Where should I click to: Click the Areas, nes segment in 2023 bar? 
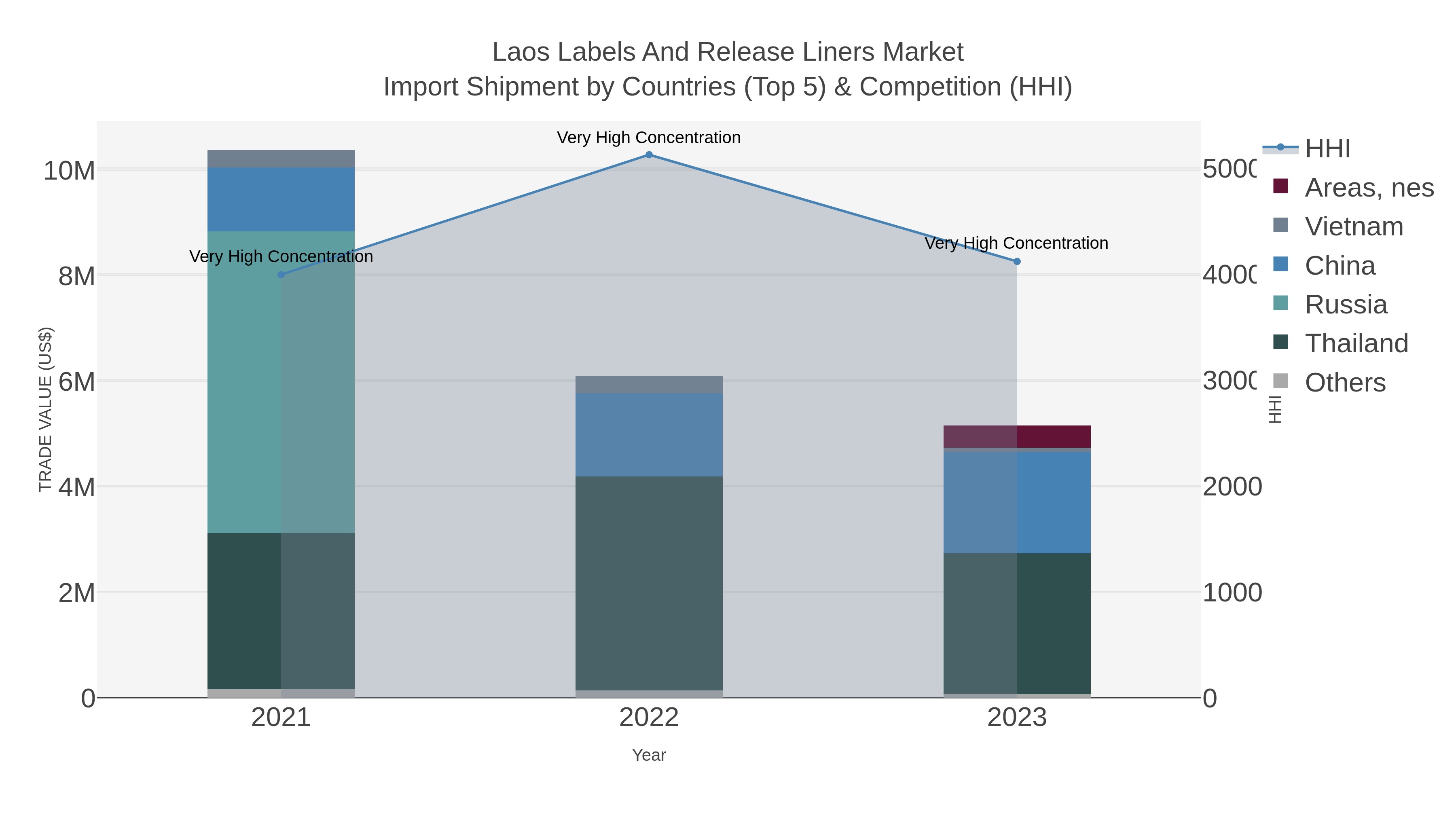coord(1017,436)
